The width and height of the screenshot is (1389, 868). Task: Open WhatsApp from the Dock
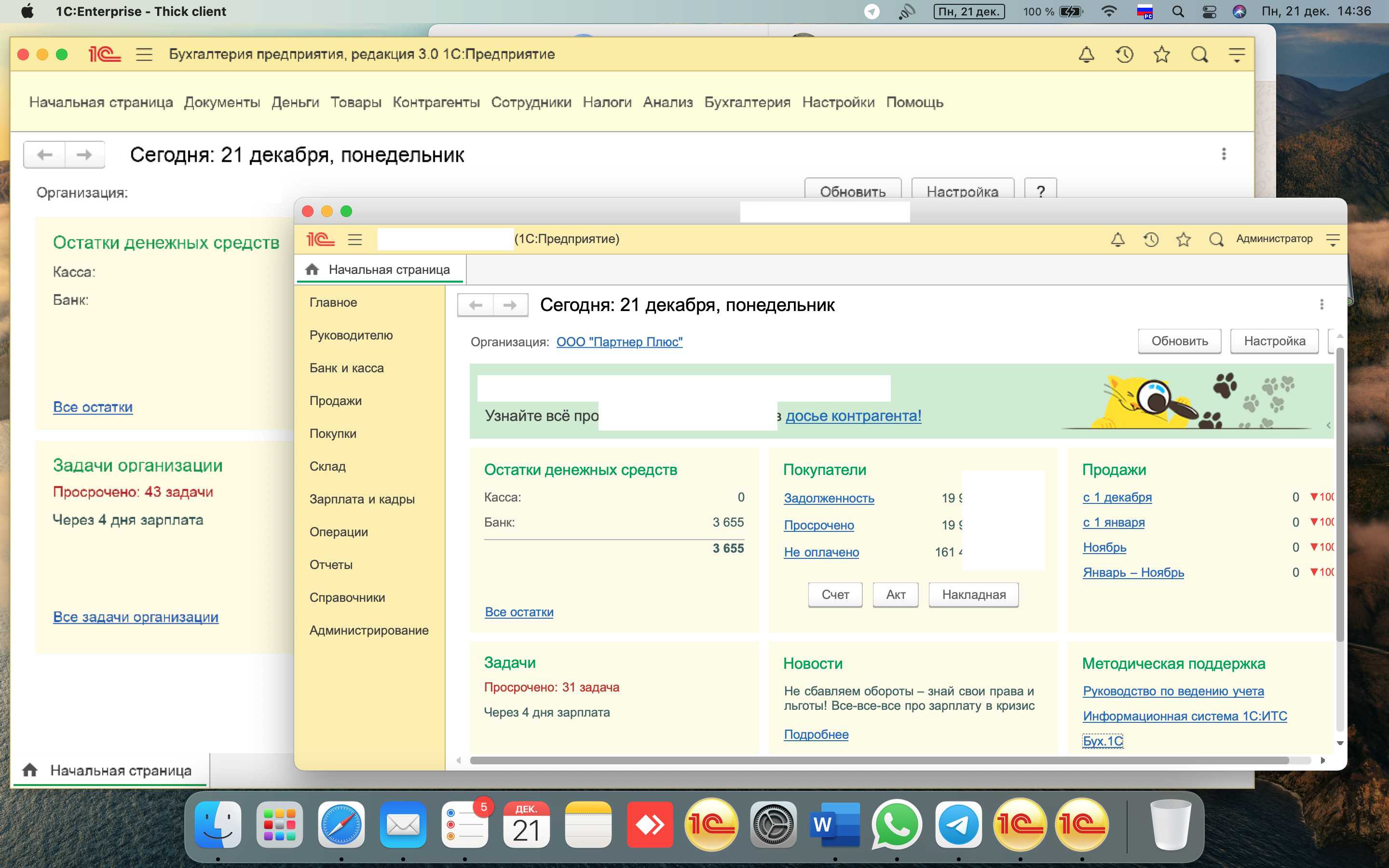coord(896,825)
